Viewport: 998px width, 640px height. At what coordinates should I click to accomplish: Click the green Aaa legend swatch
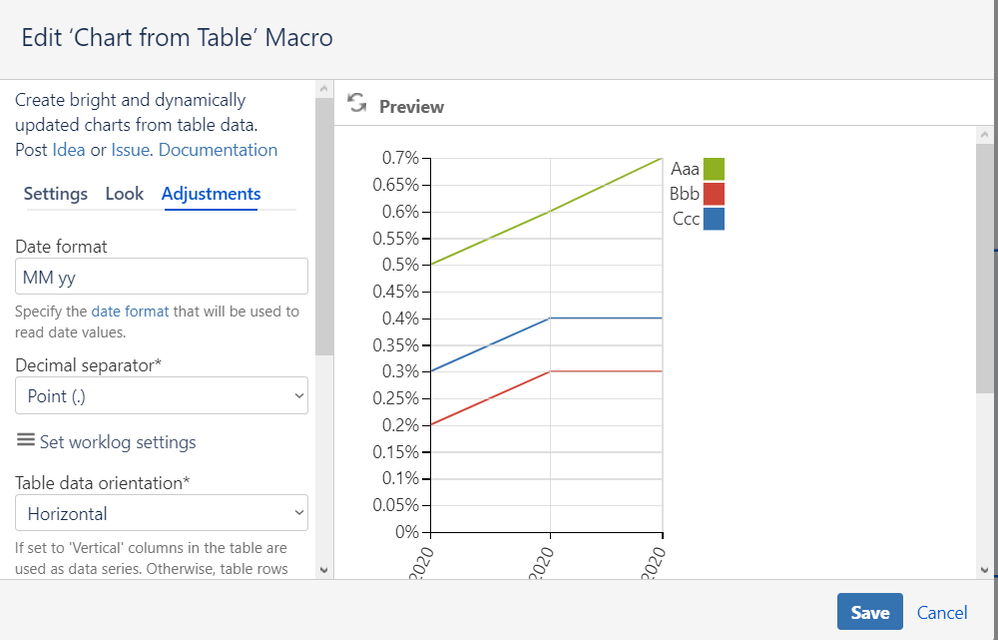713,169
